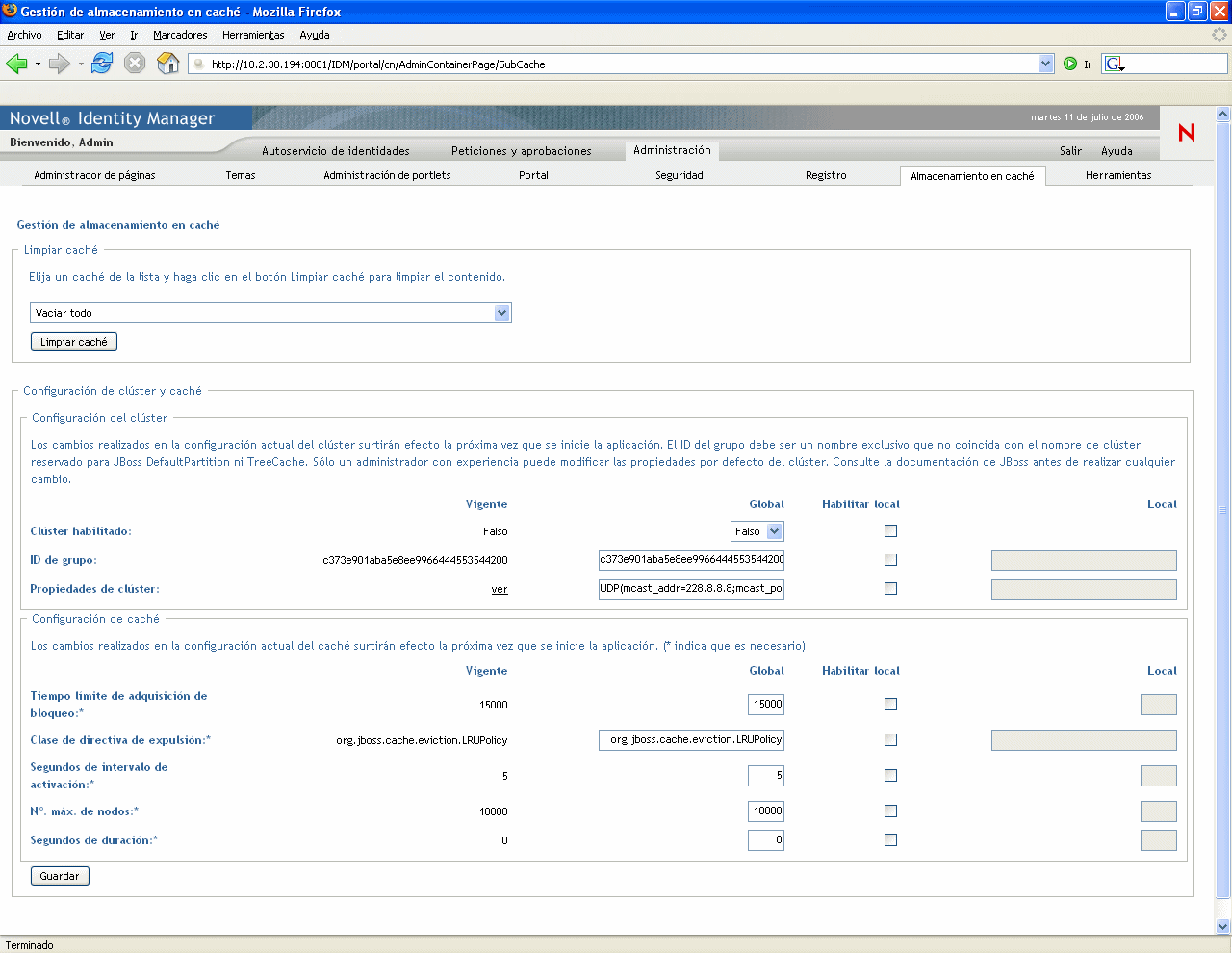
Task: Enable local checkbox for ID de grupo
Action: tap(890, 560)
